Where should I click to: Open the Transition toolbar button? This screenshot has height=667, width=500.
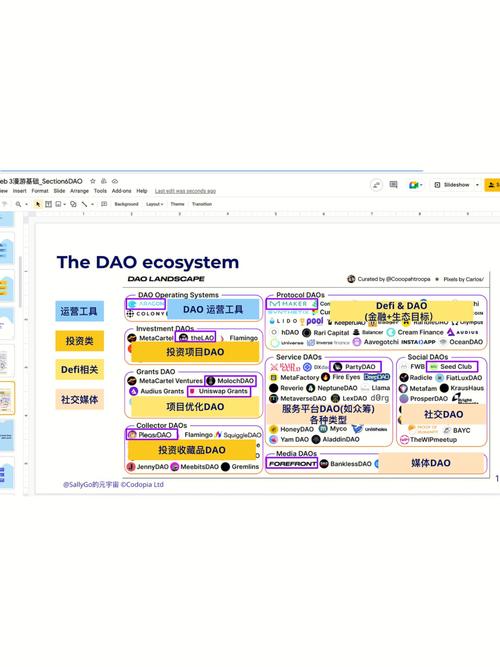tap(202, 204)
